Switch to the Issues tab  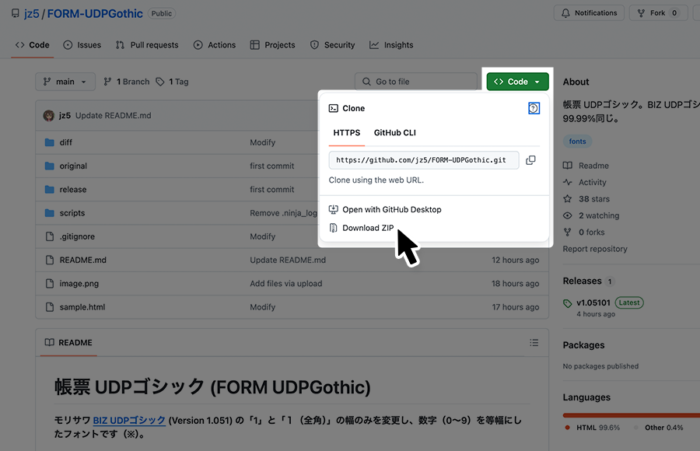pos(82,45)
